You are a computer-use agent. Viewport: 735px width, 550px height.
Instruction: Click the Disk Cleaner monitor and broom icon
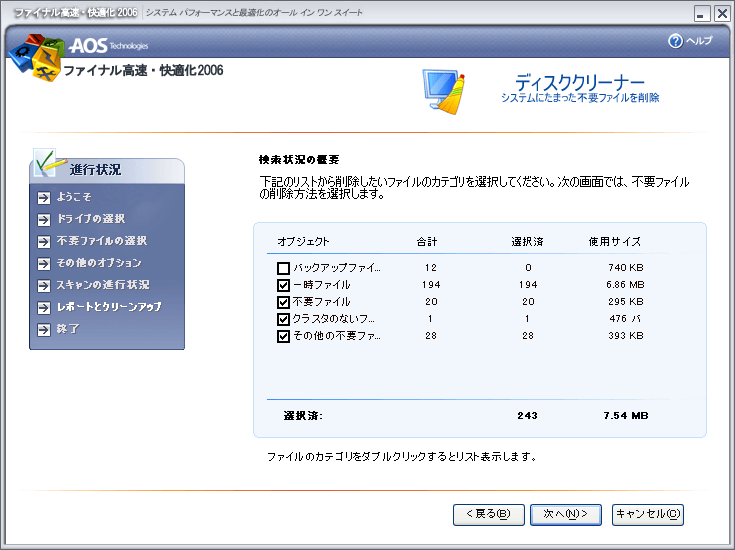tap(443, 92)
